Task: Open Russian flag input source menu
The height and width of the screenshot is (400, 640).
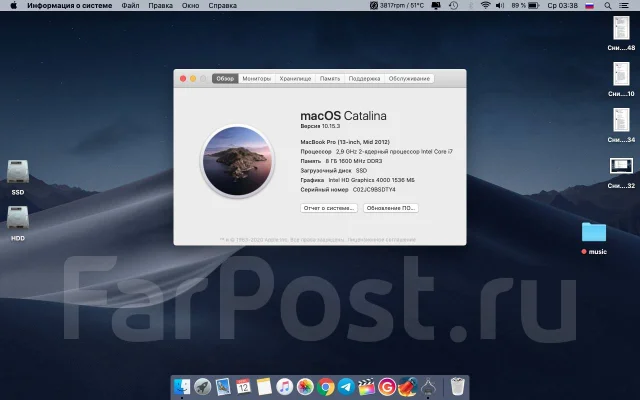Action: 589,6
